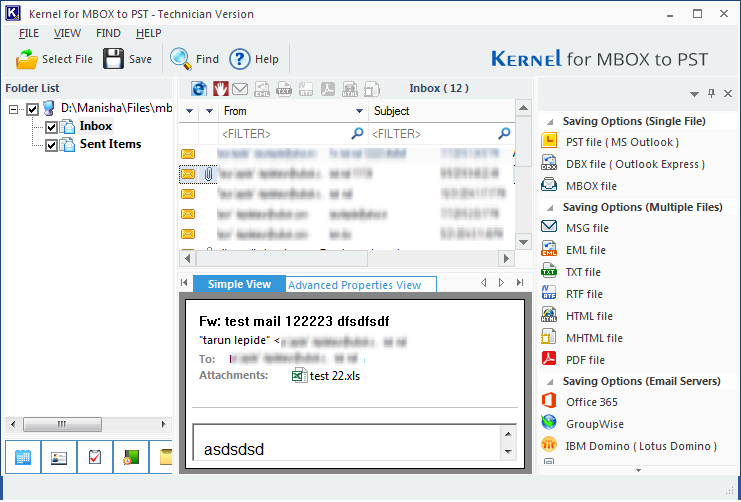741x502 pixels.
Task: Open the HELP menu
Action: point(148,34)
